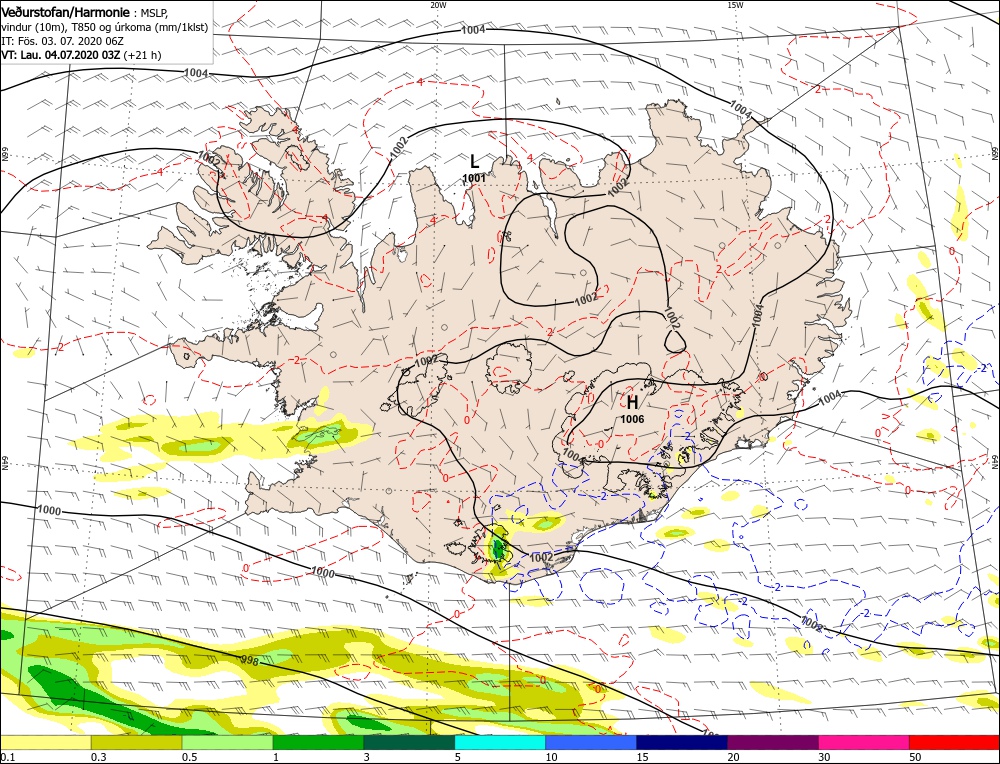Click the '15W' longitude label

coord(735,4)
